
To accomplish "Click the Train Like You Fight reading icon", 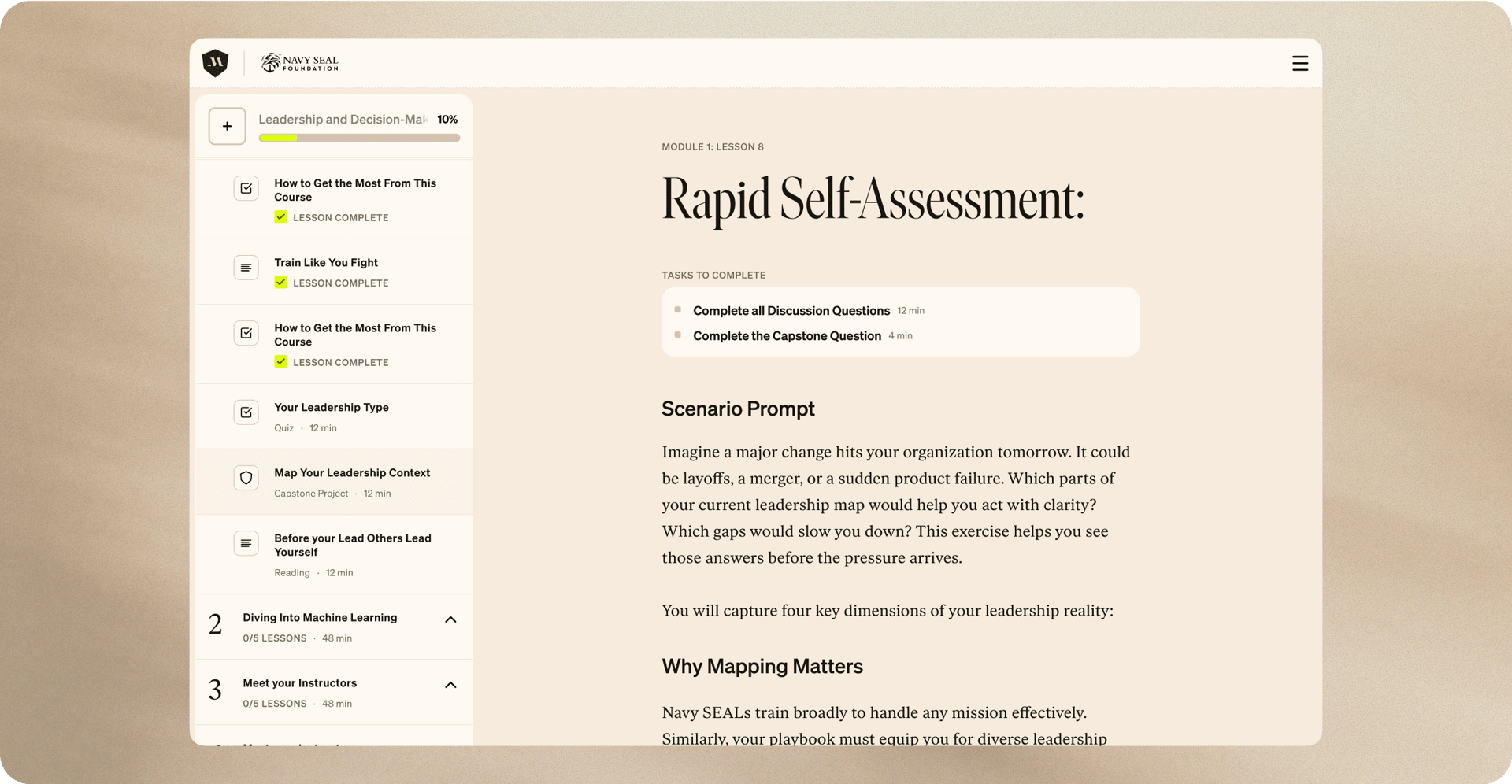I will (x=246, y=268).
